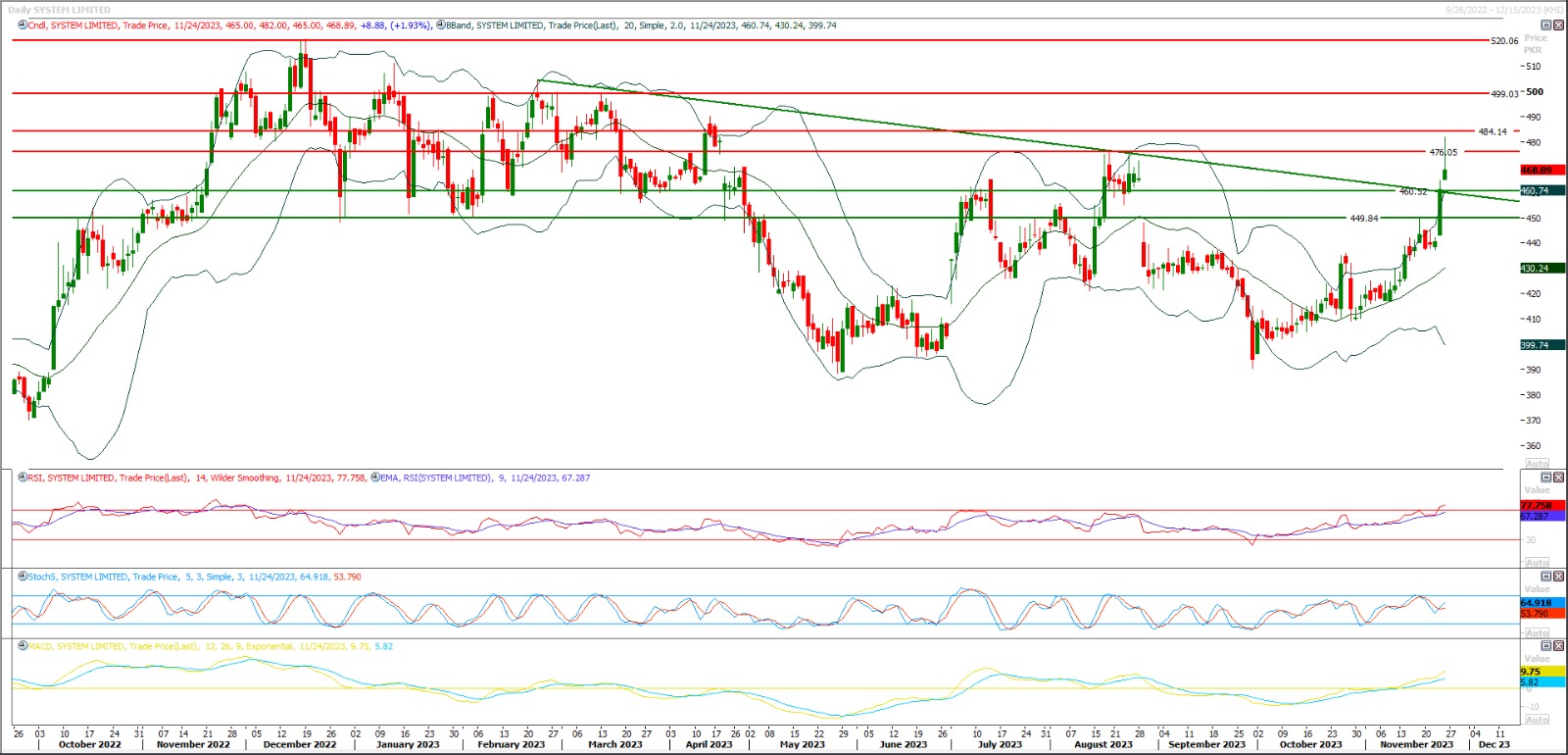This screenshot has width=1568, height=755.
Task: Click the clock icon before EMA label
Action: pyautogui.click(x=375, y=478)
